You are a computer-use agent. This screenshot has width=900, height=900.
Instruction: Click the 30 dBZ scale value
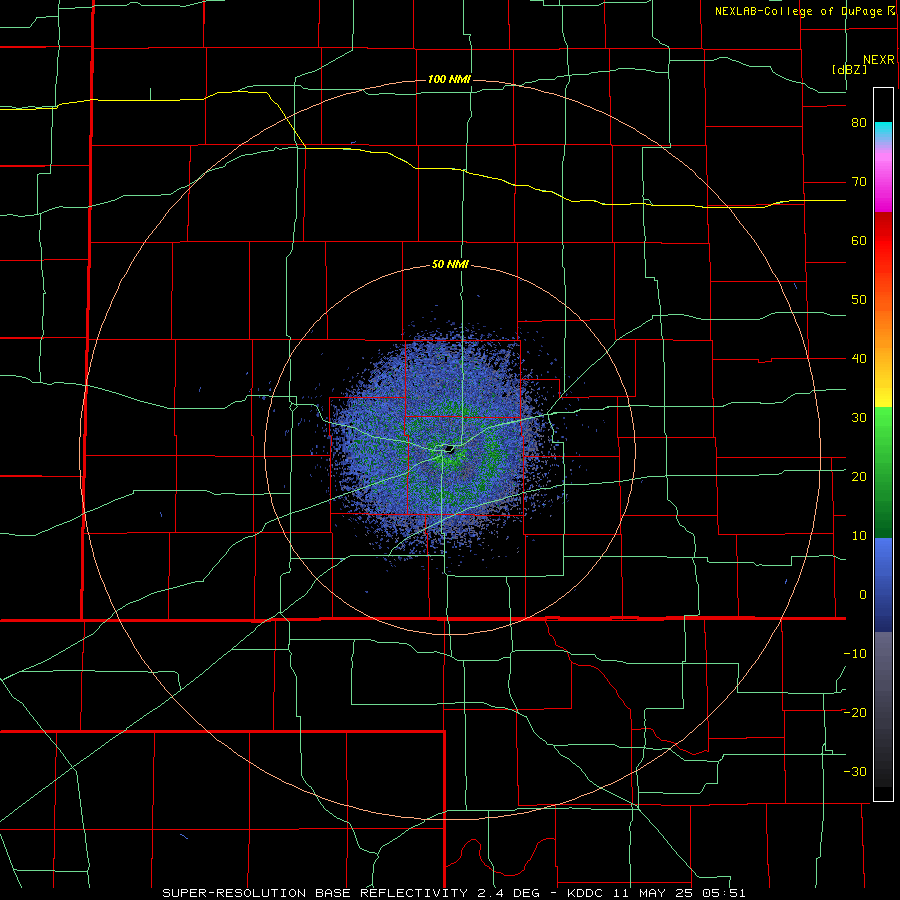[x=859, y=418]
